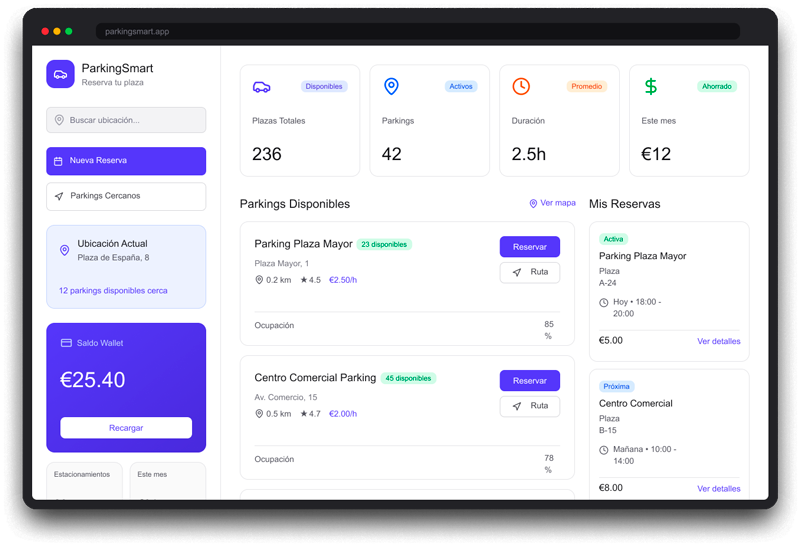The height and width of the screenshot is (546, 800).
Task: Click the car icon in Plazas Totales card
Action: (261, 87)
